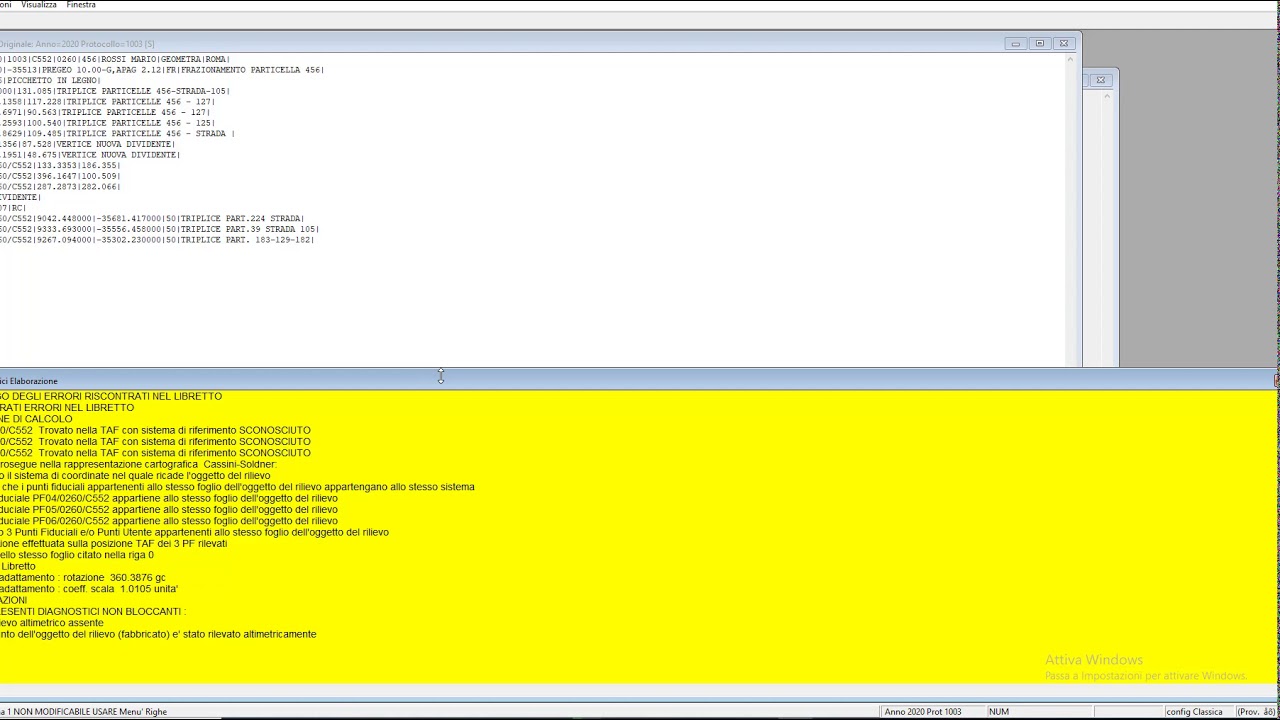The image size is (1280, 720).
Task: Click the line with 396.1647|100.509
Action: pyautogui.click(x=60, y=176)
